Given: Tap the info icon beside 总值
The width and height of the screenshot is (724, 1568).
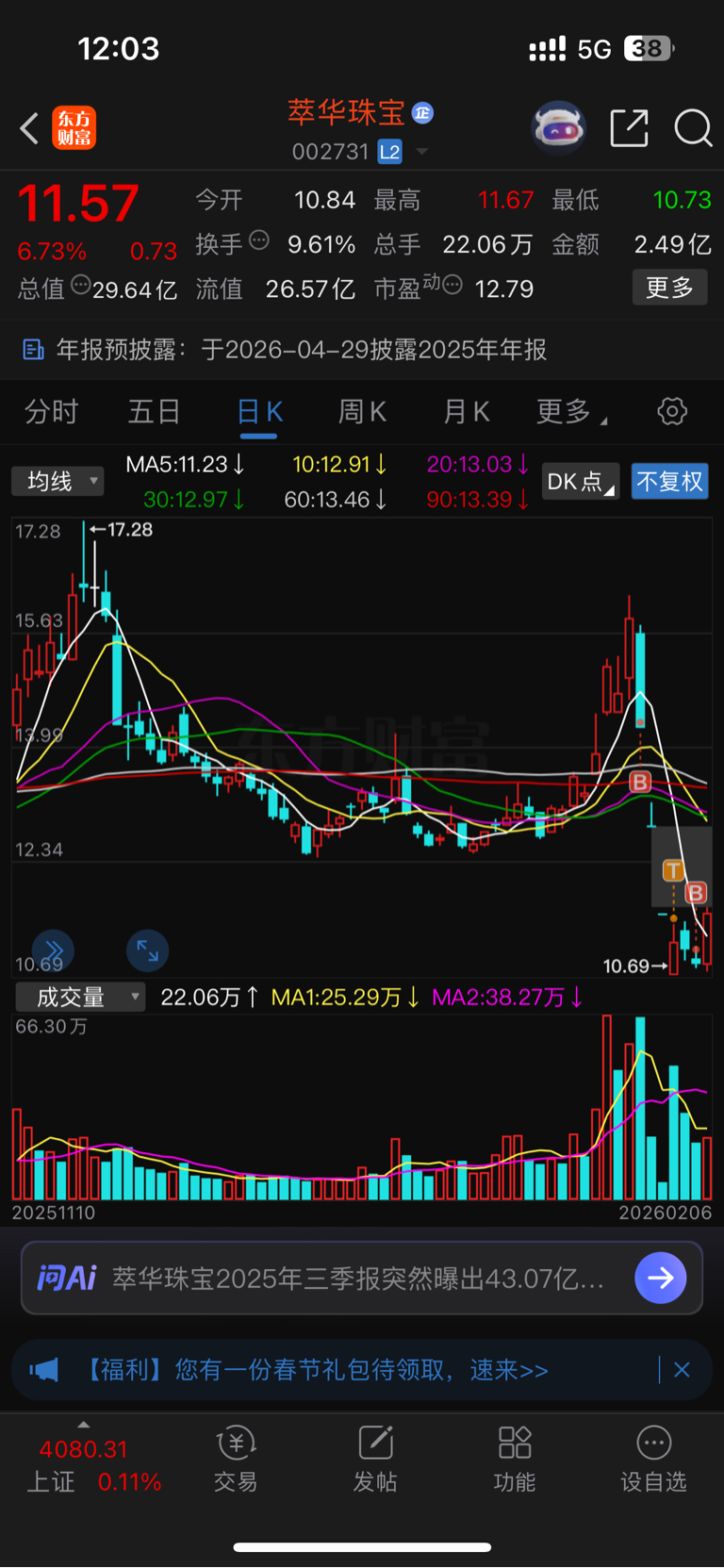Looking at the screenshot, I should click(80, 285).
